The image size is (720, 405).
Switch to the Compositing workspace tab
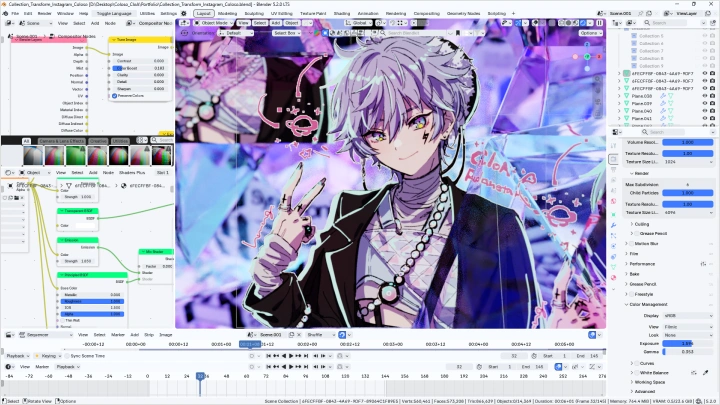[427, 13]
